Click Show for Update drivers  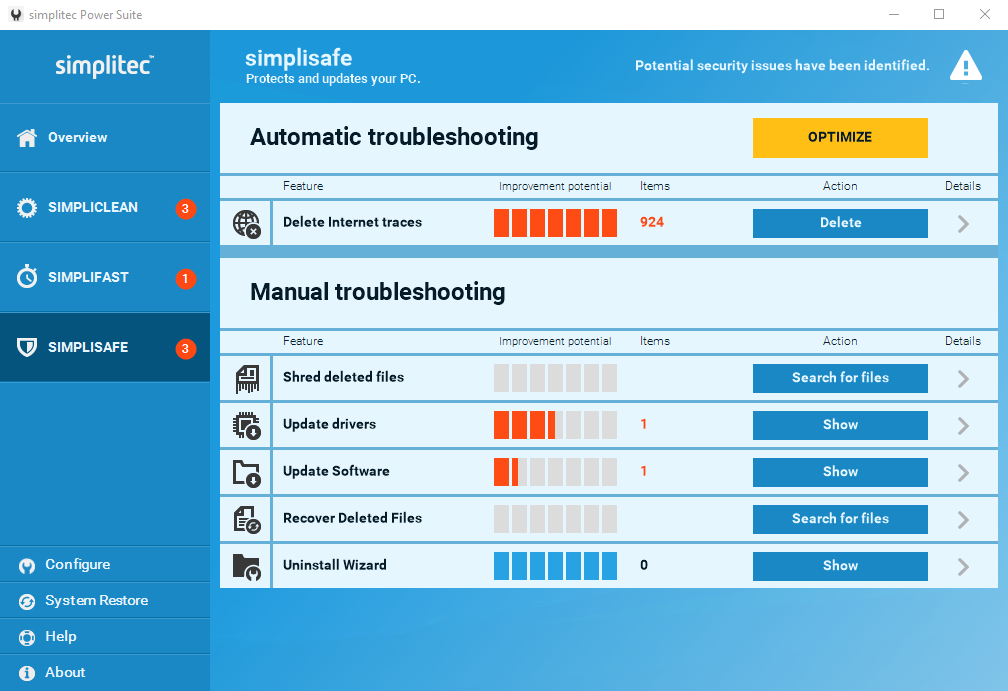click(x=840, y=425)
